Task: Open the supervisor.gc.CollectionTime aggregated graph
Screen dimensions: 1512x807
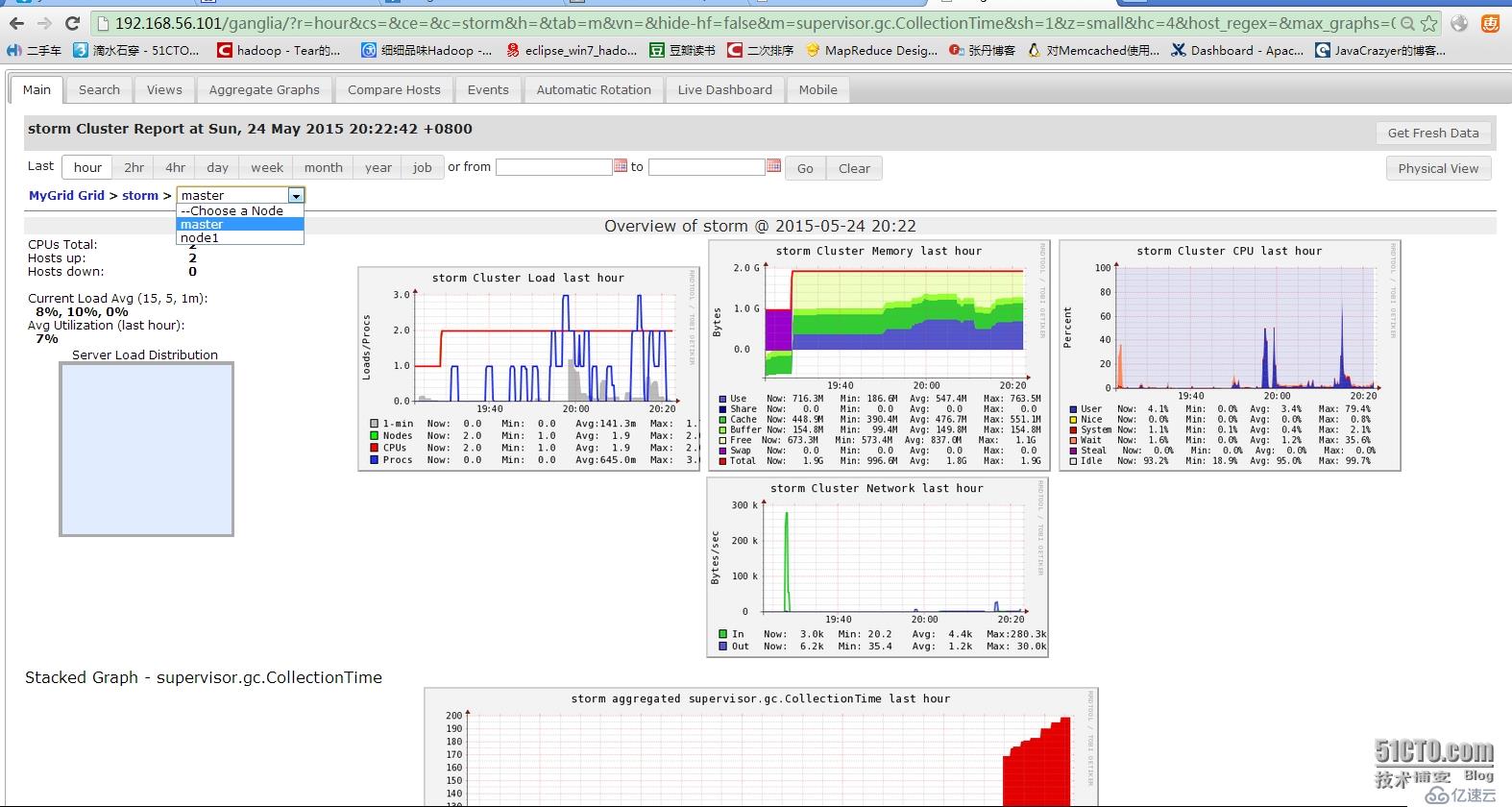Action: [x=761, y=747]
